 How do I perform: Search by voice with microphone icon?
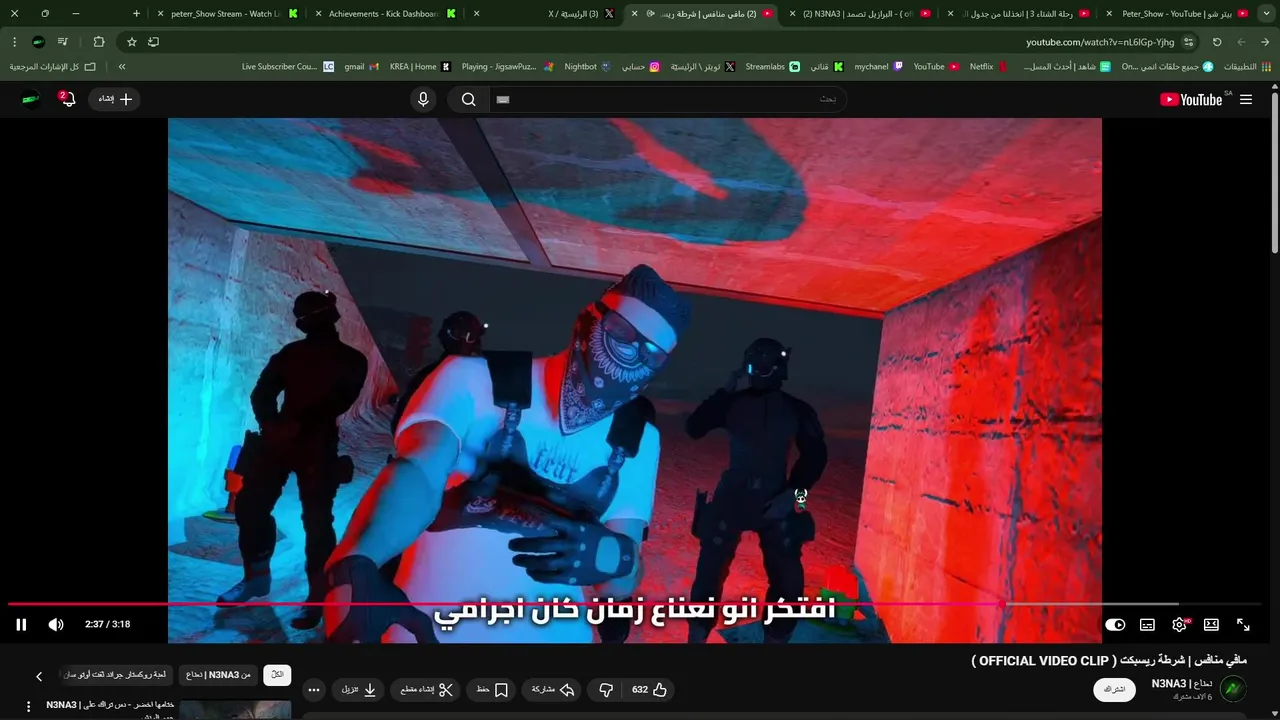tap(423, 99)
